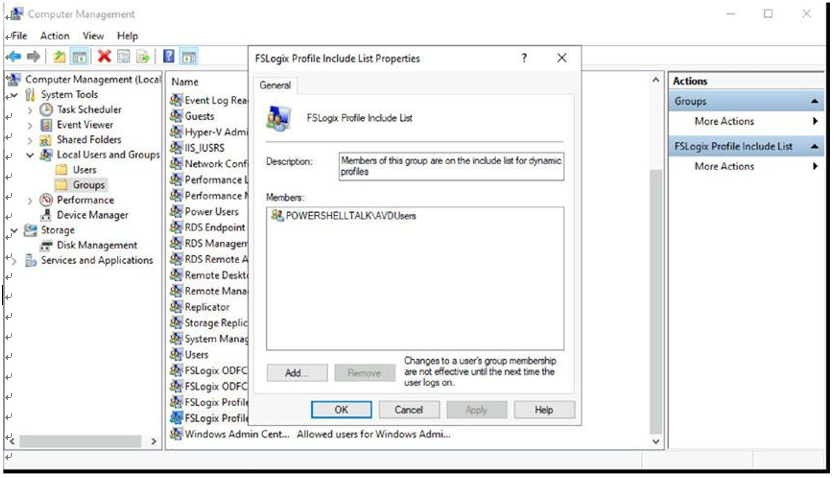836x478 pixels.
Task: Select the Storage Replica group row
Action: (x=209, y=322)
